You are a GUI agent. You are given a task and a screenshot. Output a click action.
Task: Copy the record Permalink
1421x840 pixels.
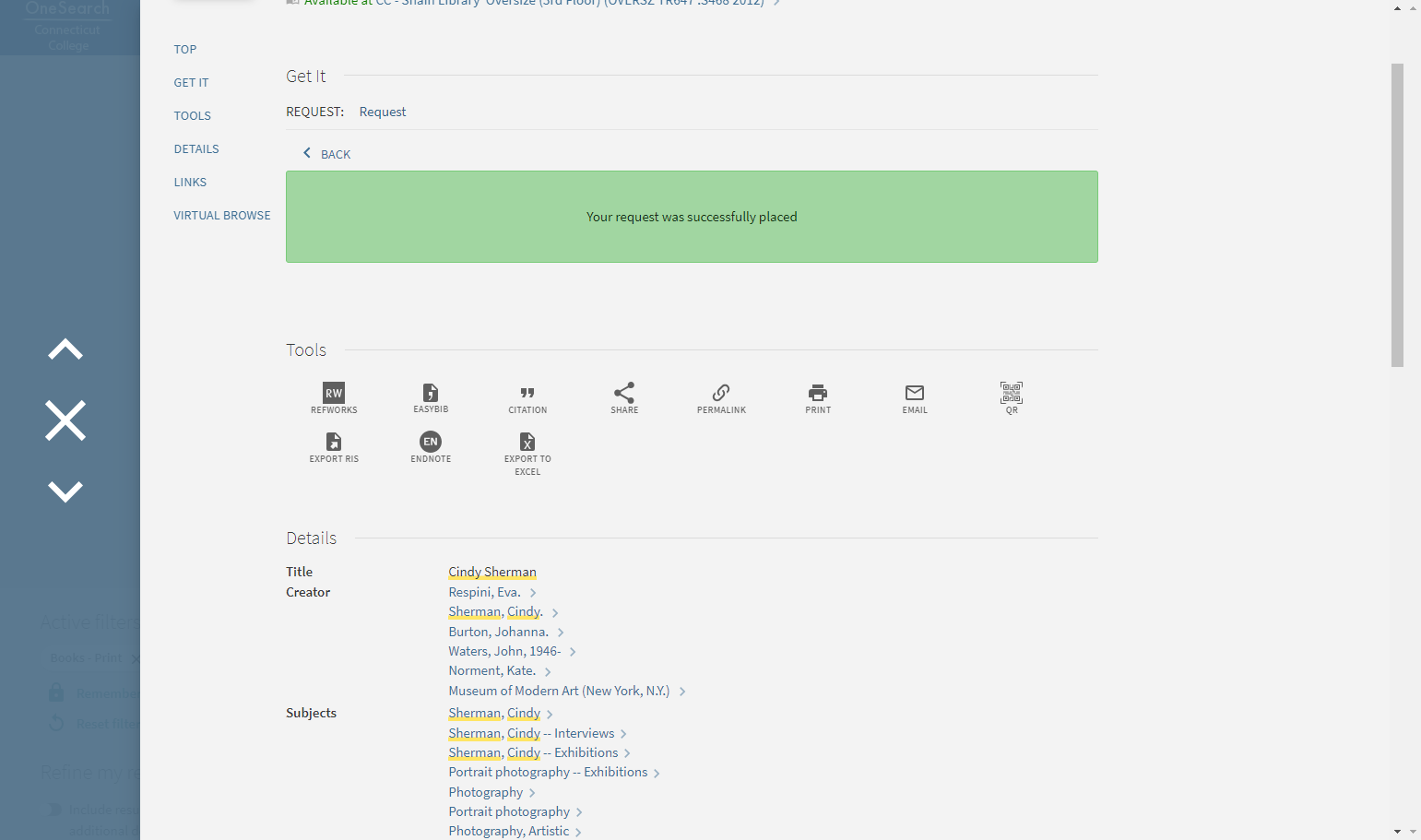click(721, 398)
